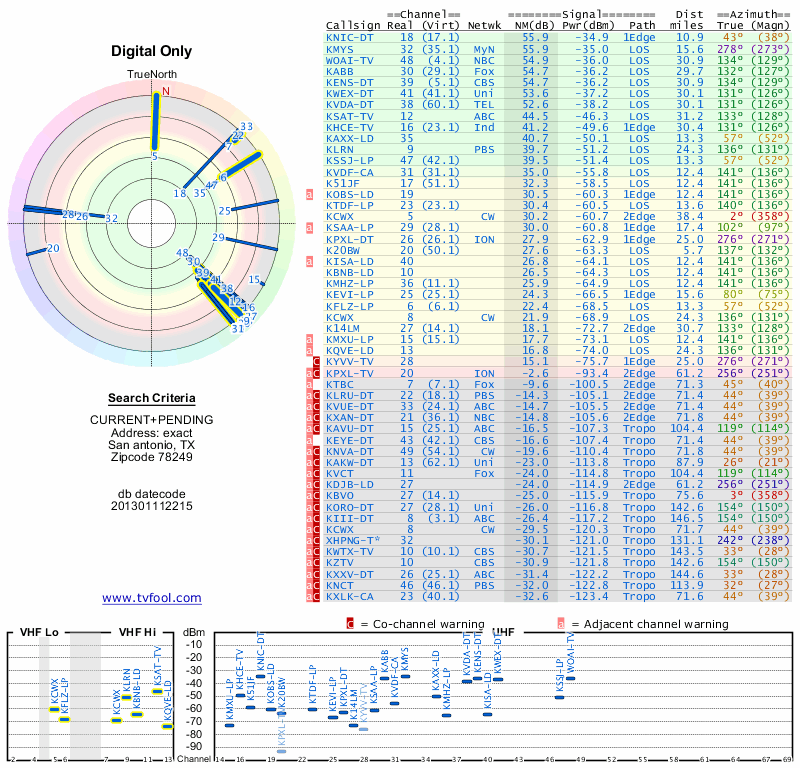Click the red N north marker on radar
This screenshot has height=768, width=800.
(x=166, y=91)
